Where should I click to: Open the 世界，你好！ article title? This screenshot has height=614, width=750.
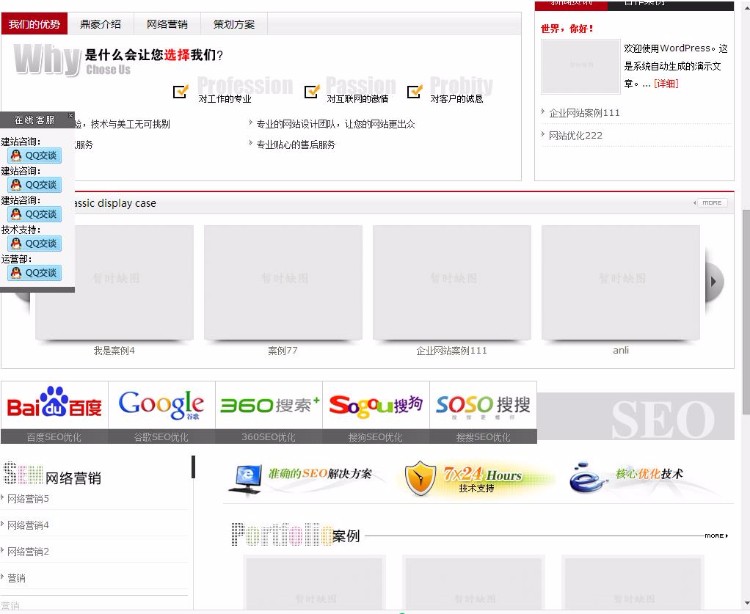567,29
